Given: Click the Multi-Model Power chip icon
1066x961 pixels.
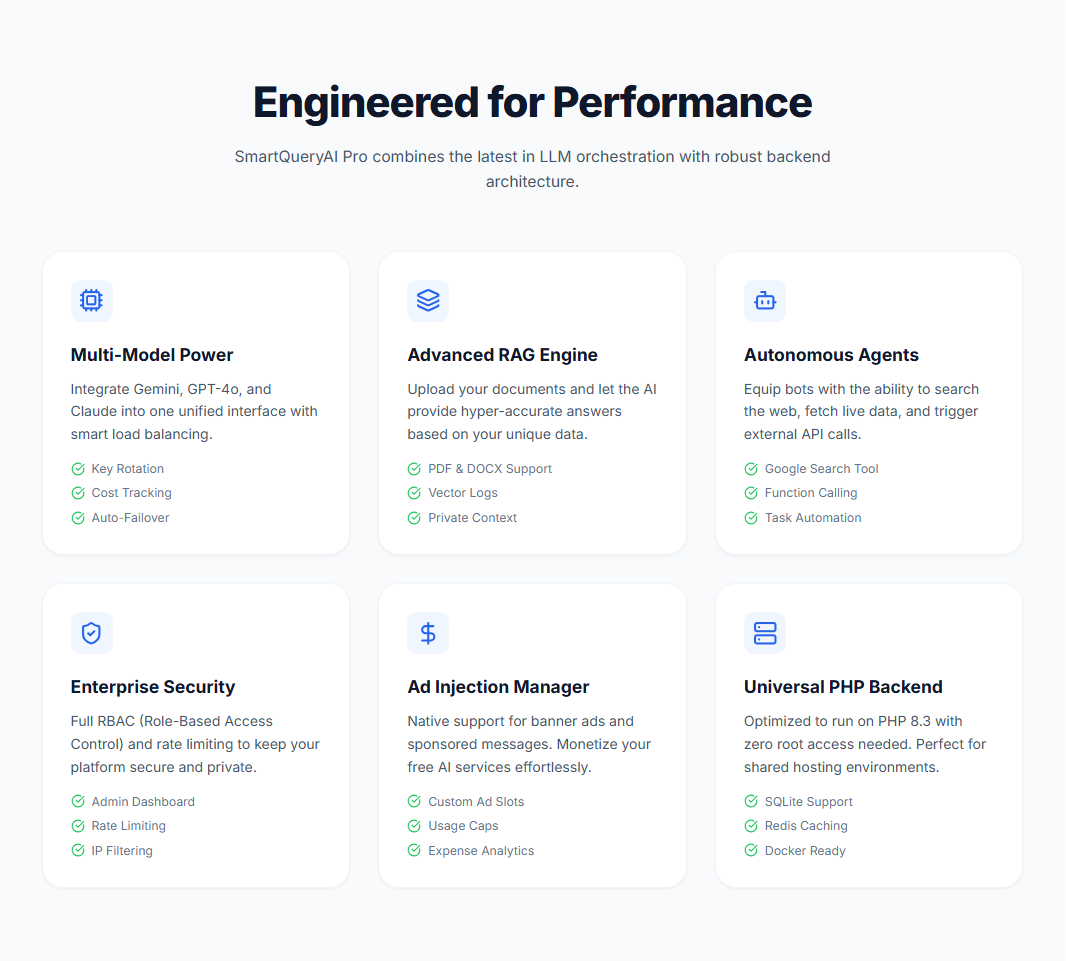Looking at the screenshot, I should tap(91, 300).
